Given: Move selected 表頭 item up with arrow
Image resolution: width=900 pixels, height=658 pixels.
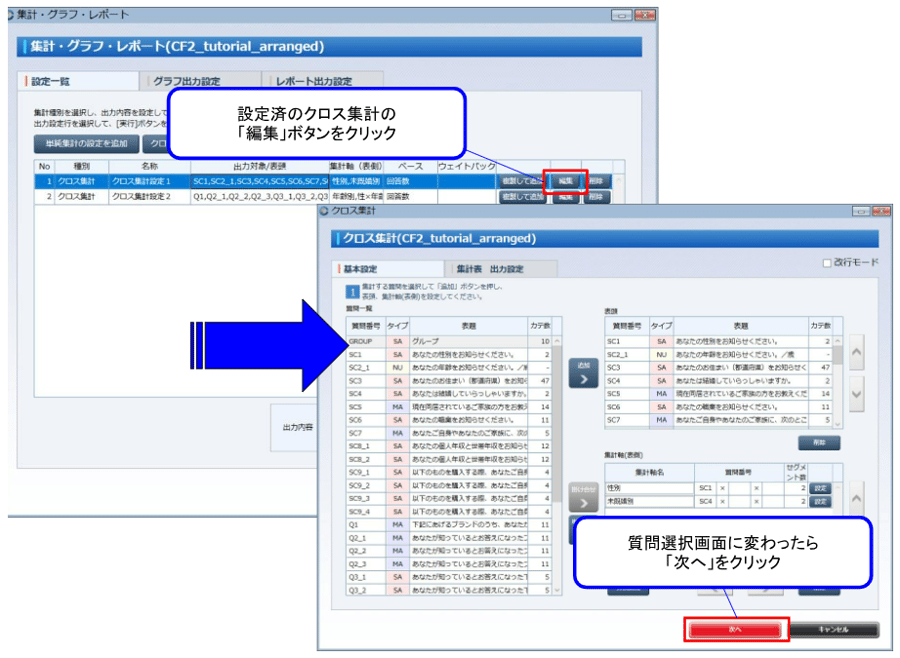Looking at the screenshot, I should [x=857, y=352].
